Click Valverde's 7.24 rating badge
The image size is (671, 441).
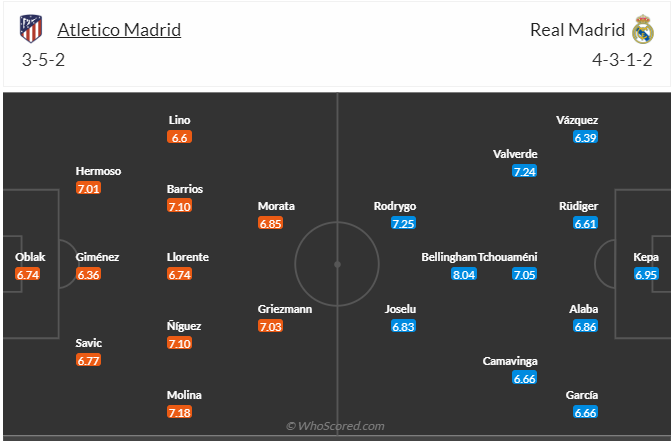coord(524,171)
